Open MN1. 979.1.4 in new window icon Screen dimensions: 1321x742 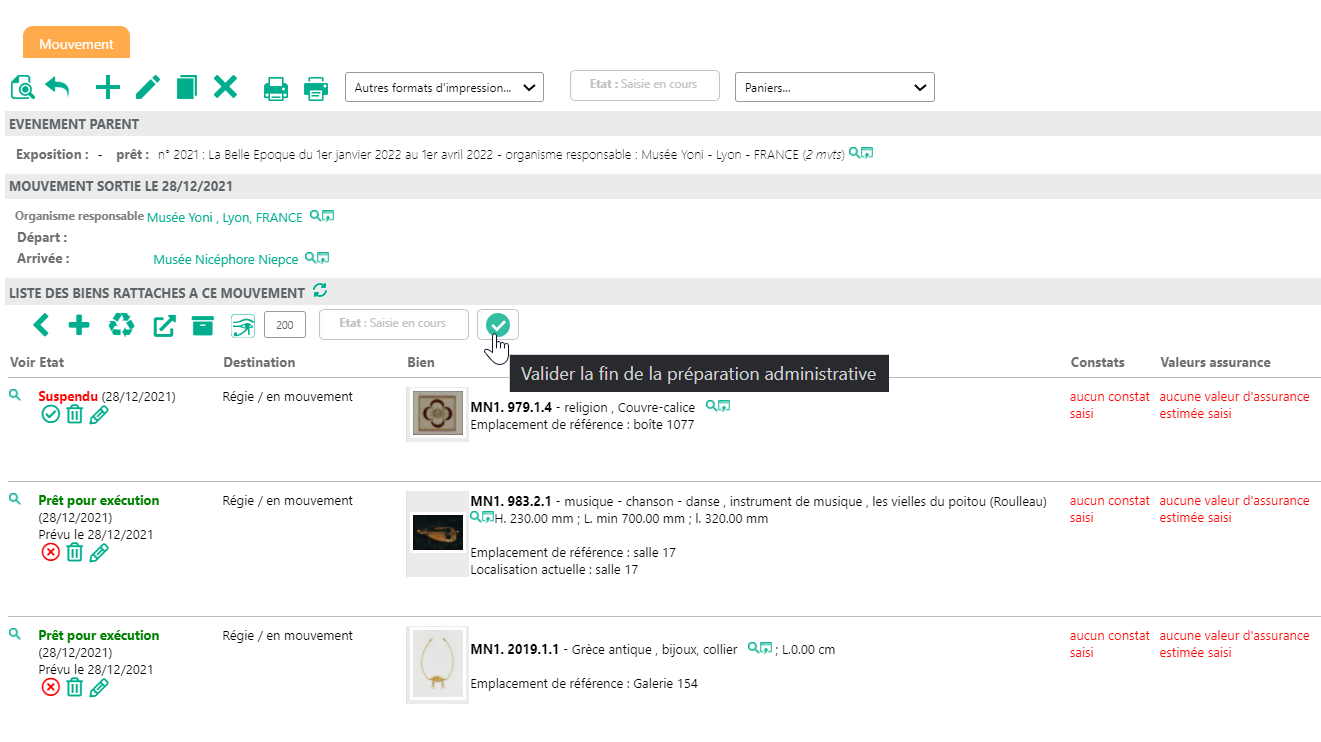click(724, 405)
